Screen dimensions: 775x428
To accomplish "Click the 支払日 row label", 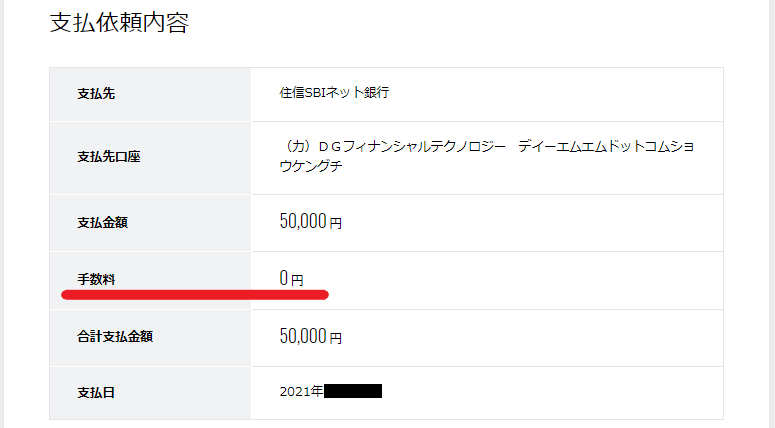I will pyautogui.click(x=96, y=392).
